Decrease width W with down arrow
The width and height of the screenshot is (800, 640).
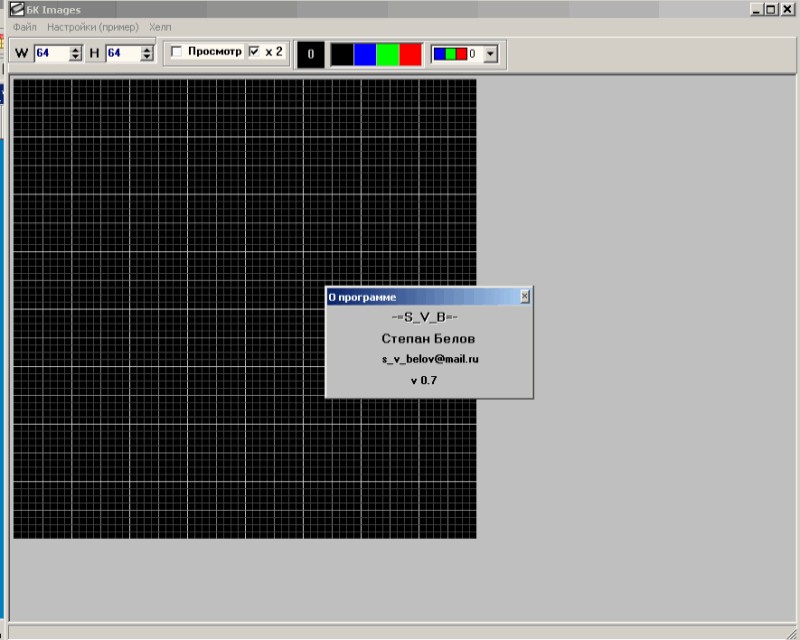tap(76, 57)
